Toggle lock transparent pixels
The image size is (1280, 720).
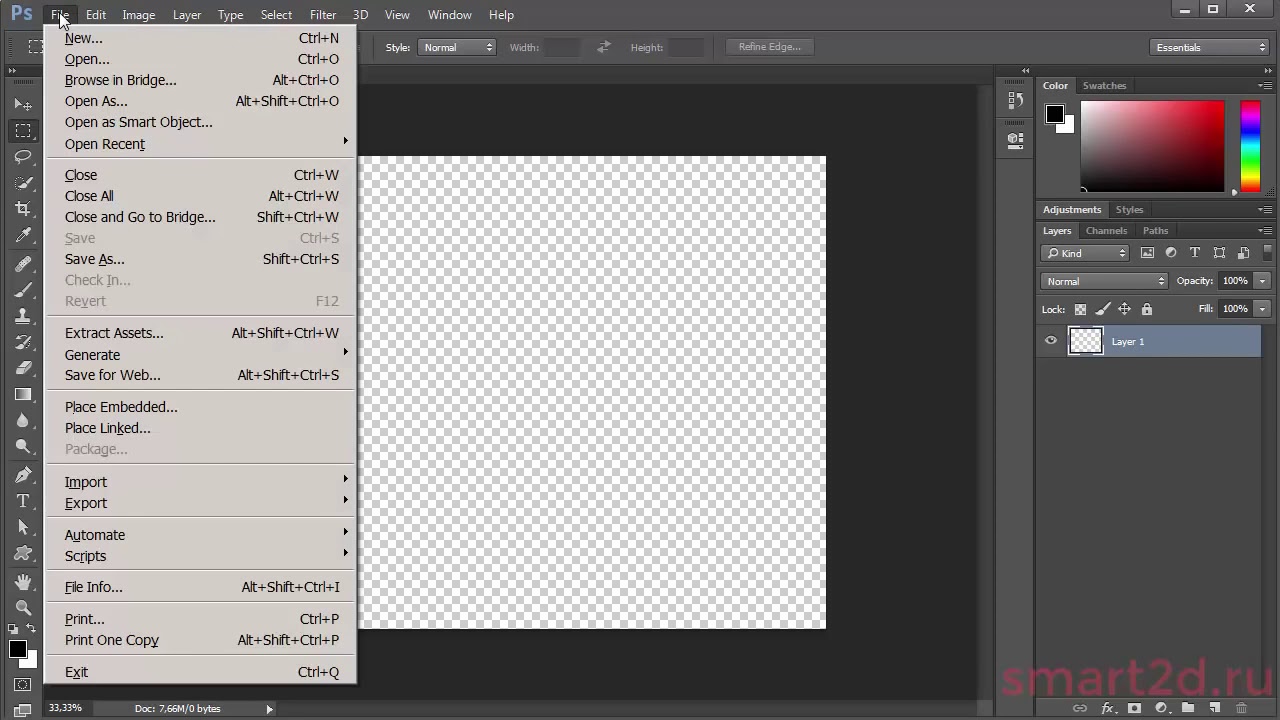[1080, 309]
